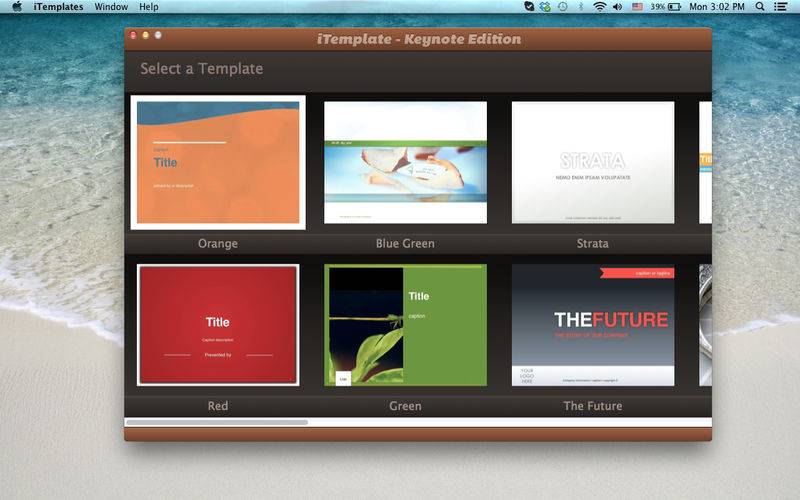Open the Help menu
Image resolution: width=800 pixels, height=500 pixels.
pyautogui.click(x=148, y=7)
